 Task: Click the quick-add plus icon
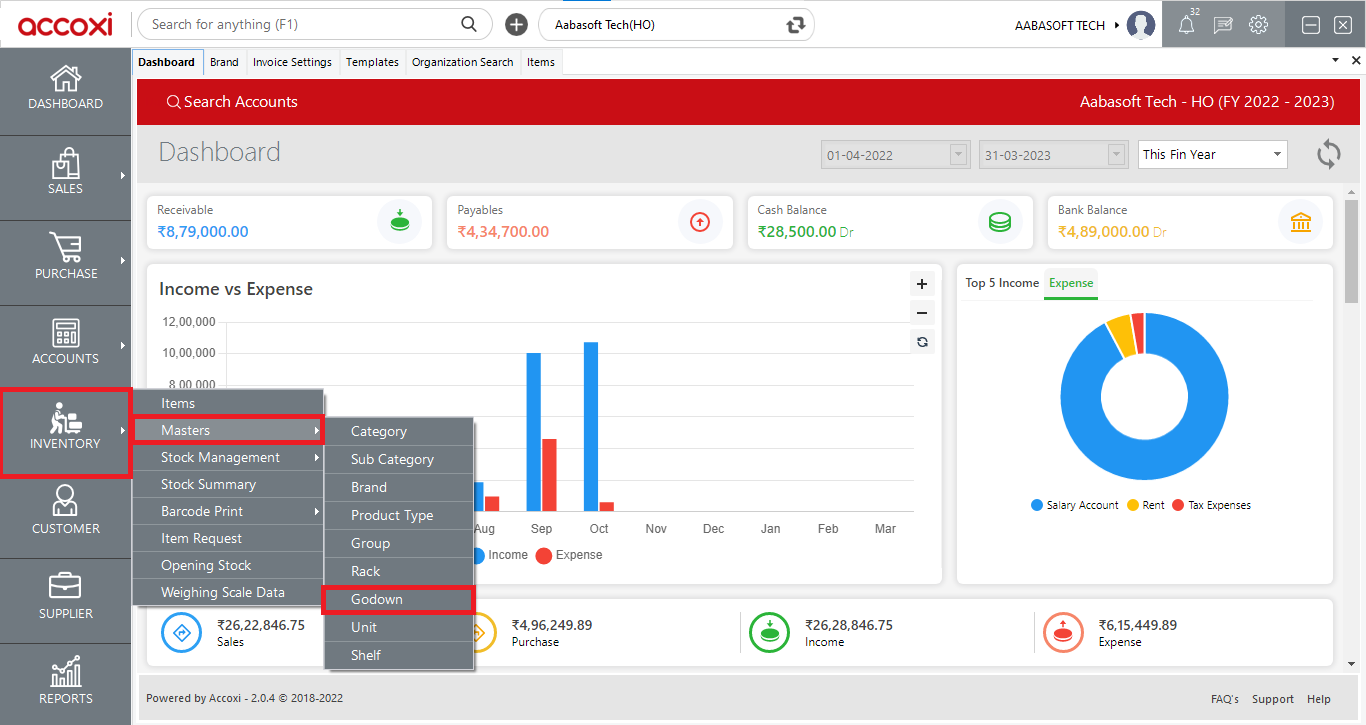click(516, 24)
